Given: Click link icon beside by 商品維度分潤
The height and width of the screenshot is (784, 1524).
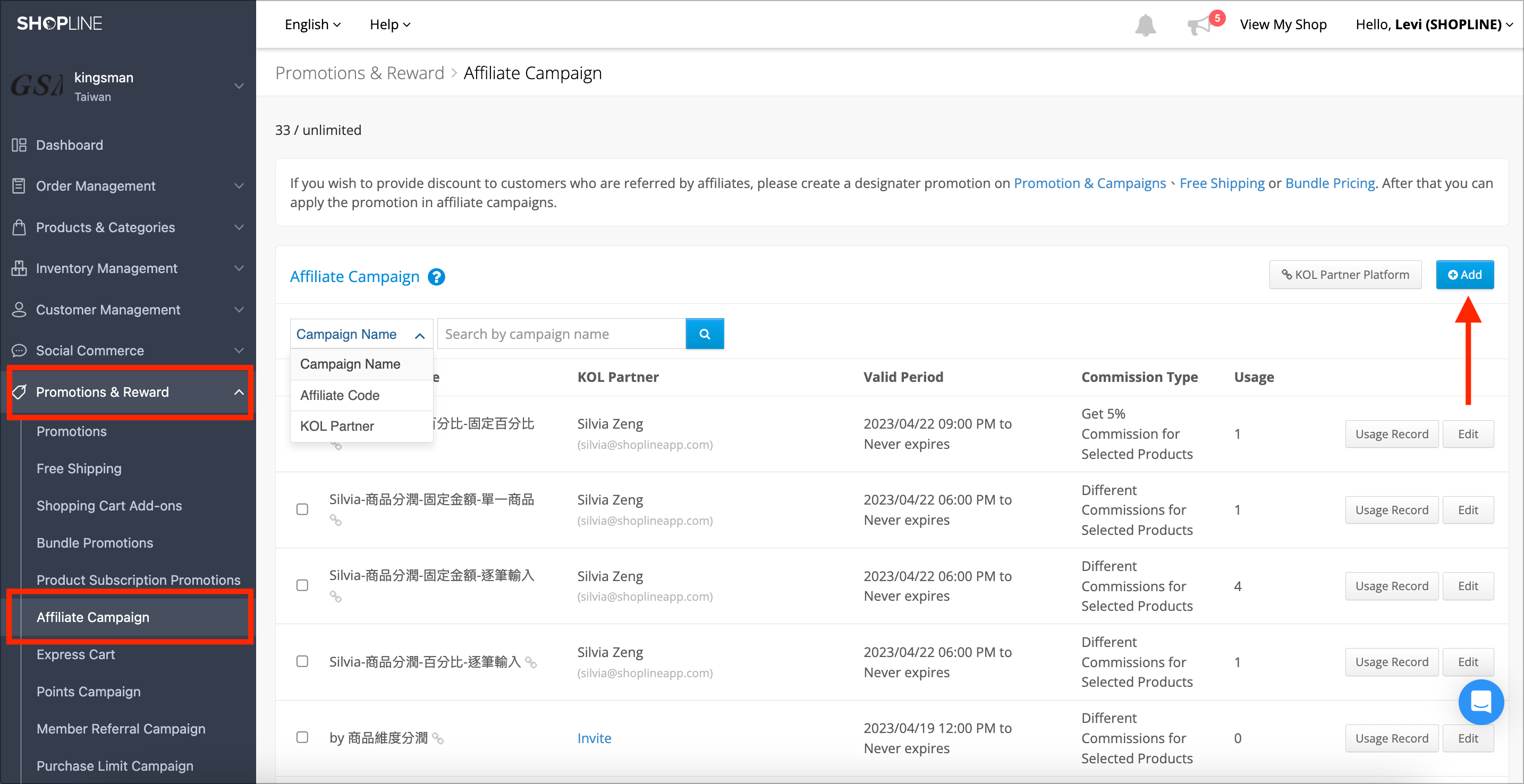Looking at the screenshot, I should tap(438, 738).
